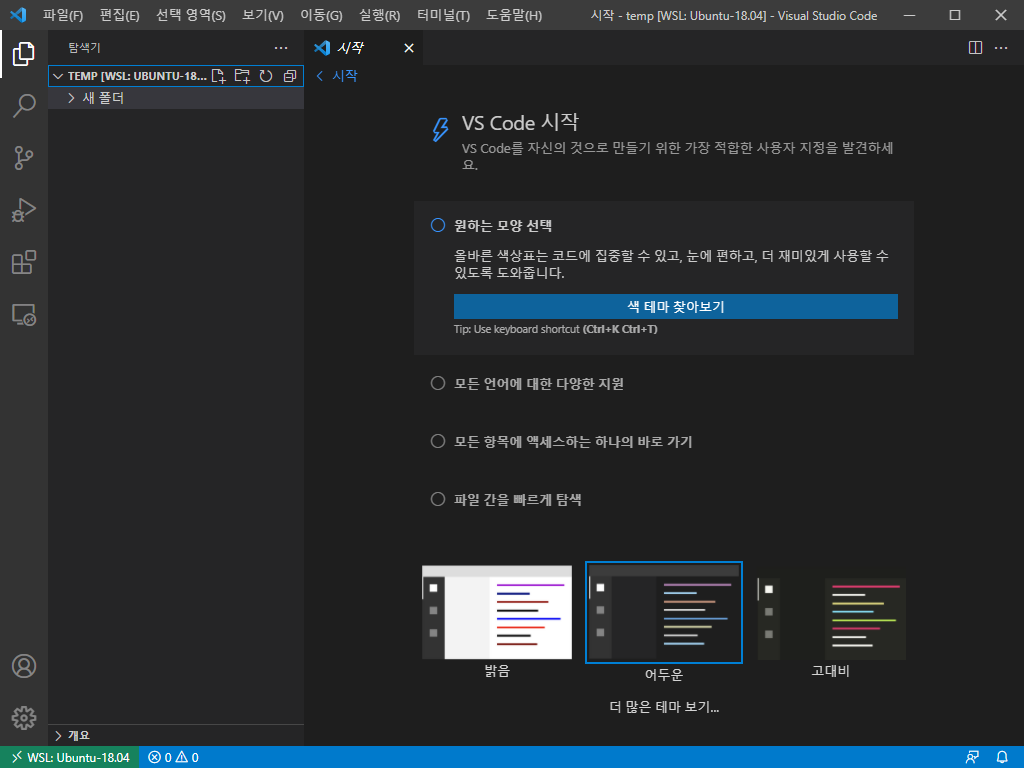This screenshot has height=768, width=1024.
Task: Click the New Folder icon in explorer header
Action: [x=242, y=76]
